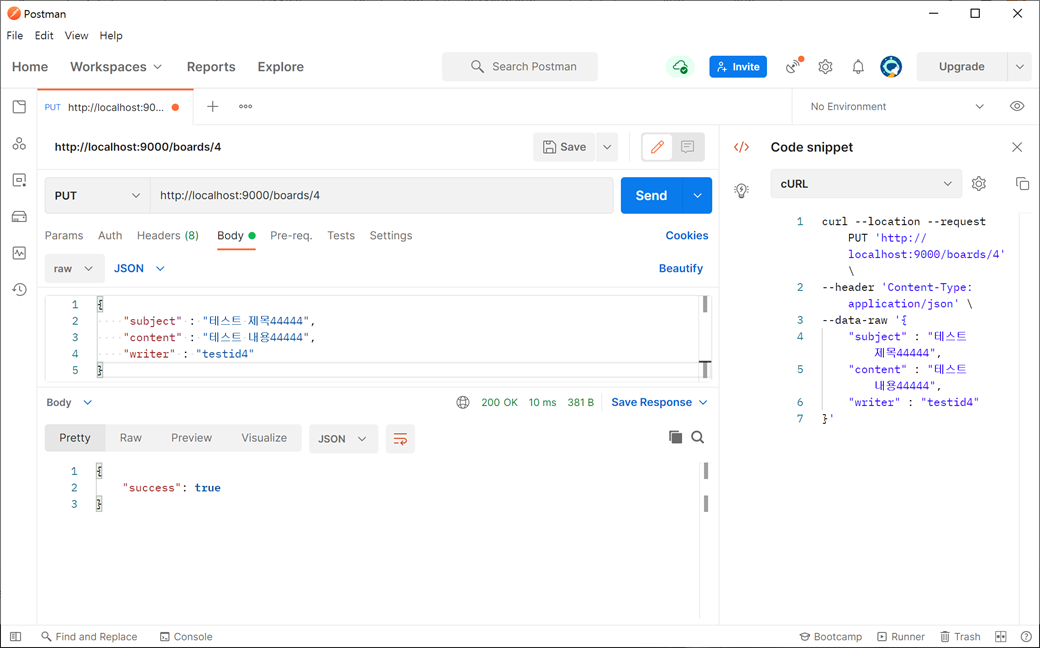Click the two-pane view icon in status bar

1001,636
